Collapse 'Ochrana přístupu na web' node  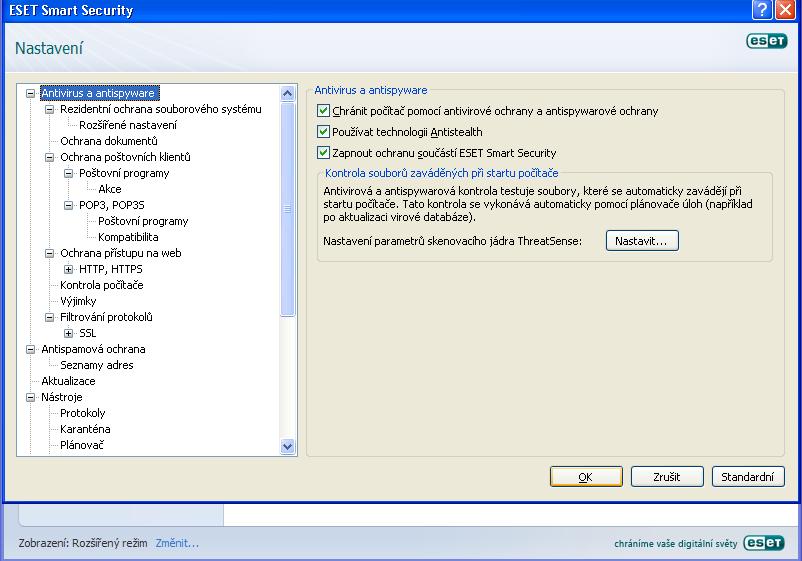[50, 253]
